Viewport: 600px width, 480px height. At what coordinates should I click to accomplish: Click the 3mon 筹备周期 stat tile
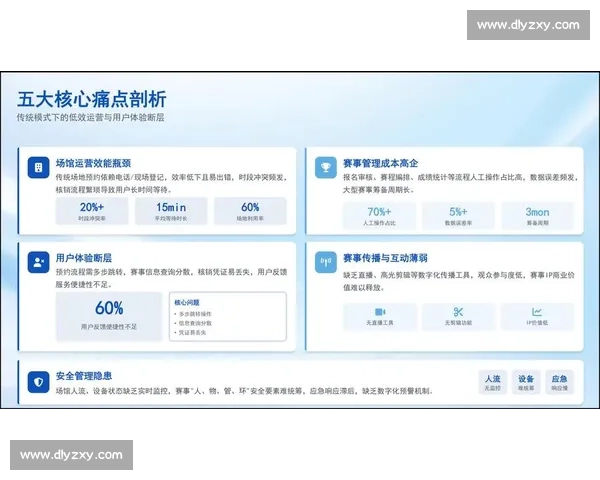coord(538,216)
